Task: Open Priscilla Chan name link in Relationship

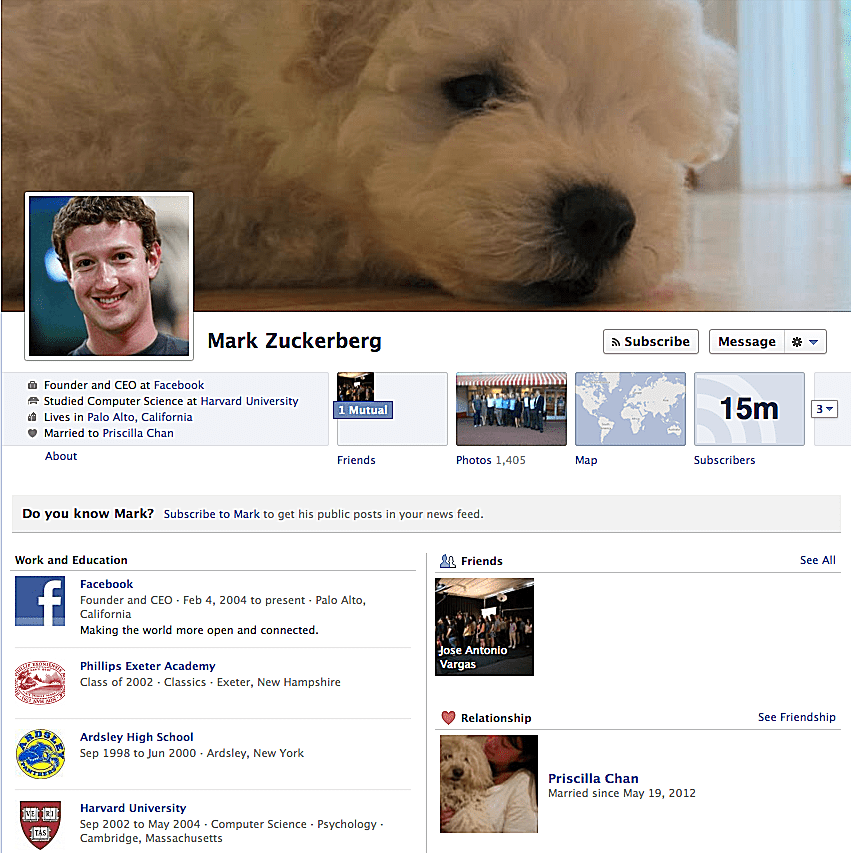Action: point(593,778)
